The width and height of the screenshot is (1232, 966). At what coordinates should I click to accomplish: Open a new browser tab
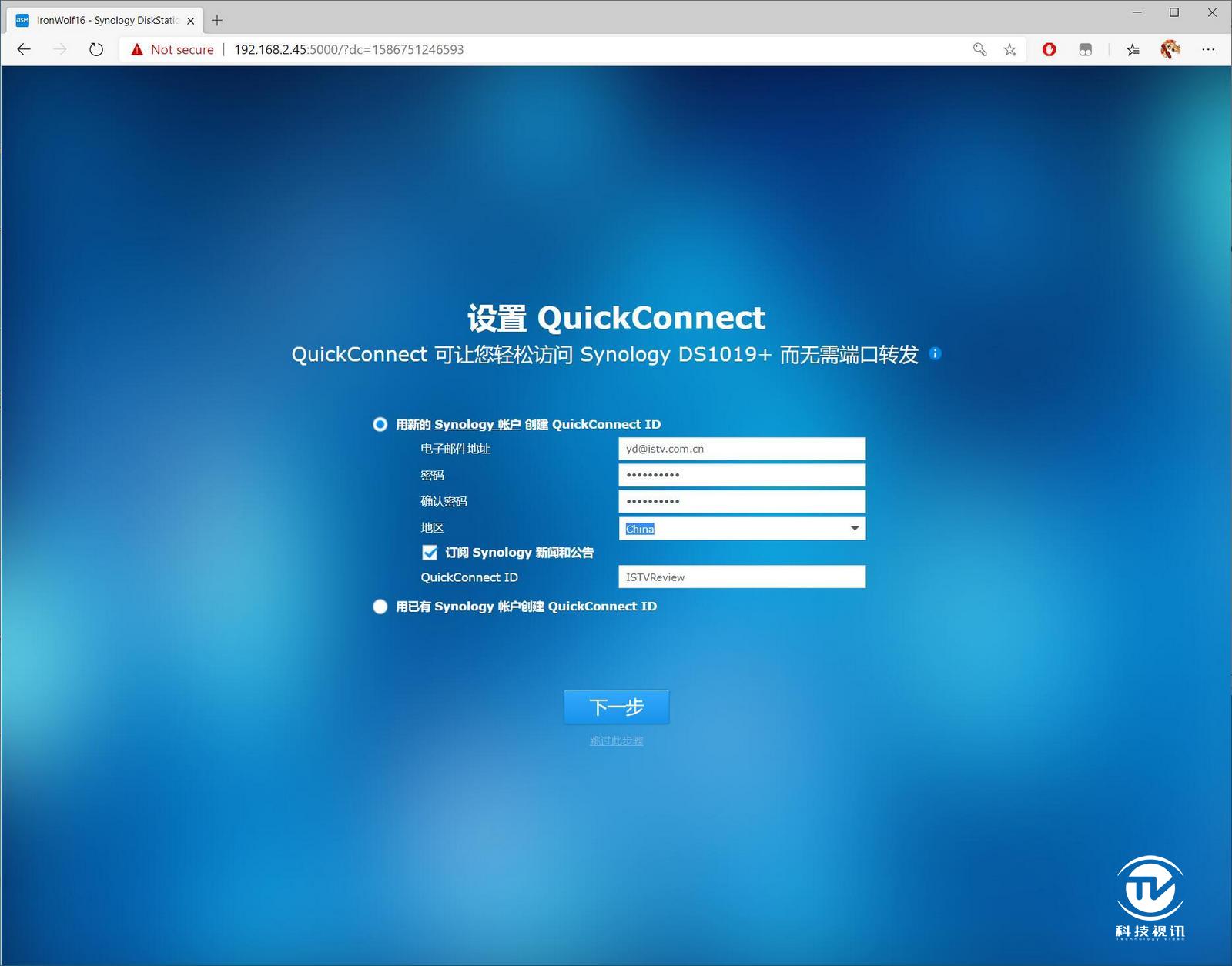click(216, 20)
